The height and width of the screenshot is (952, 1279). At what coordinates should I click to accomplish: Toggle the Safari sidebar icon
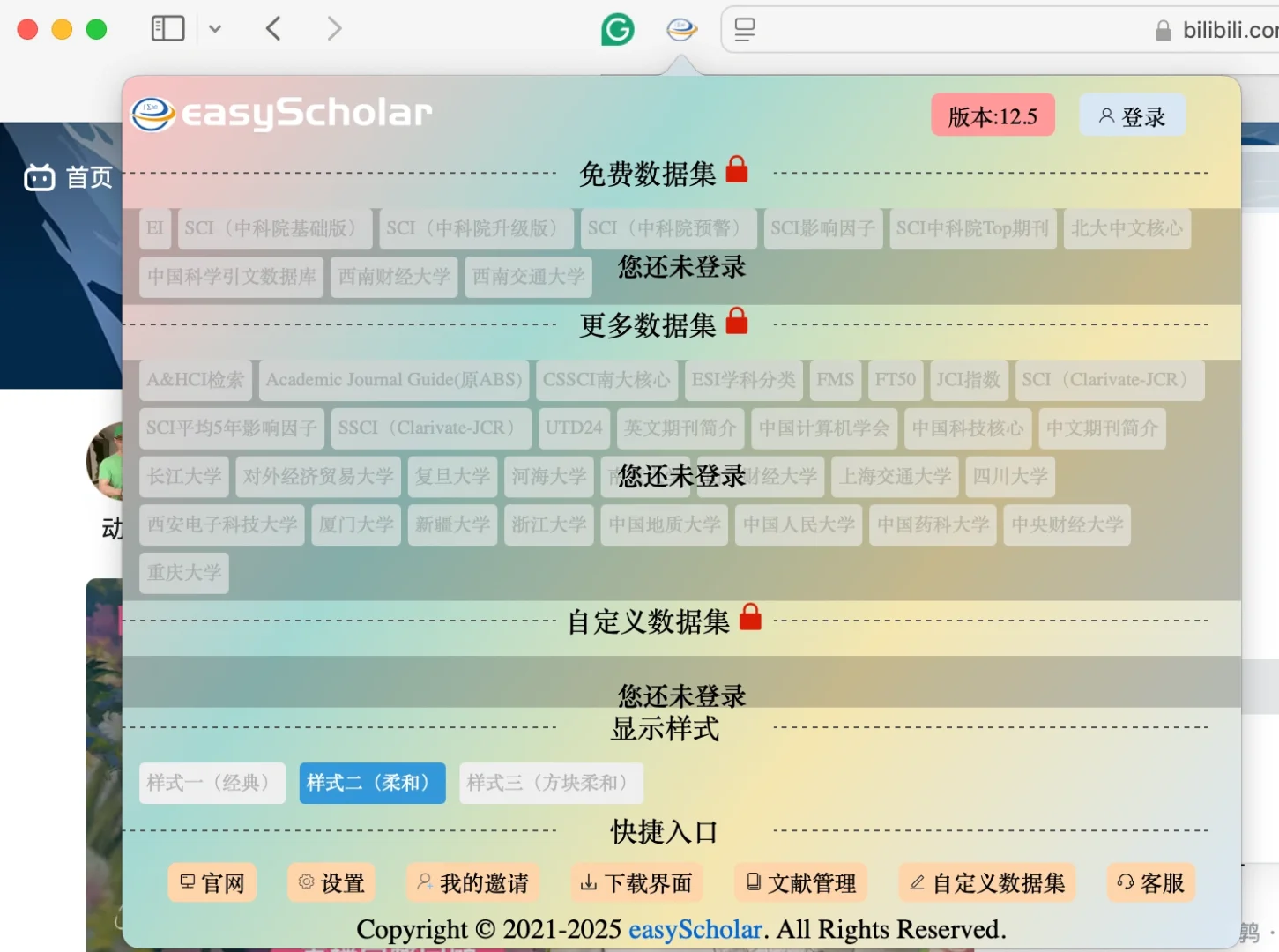(167, 27)
